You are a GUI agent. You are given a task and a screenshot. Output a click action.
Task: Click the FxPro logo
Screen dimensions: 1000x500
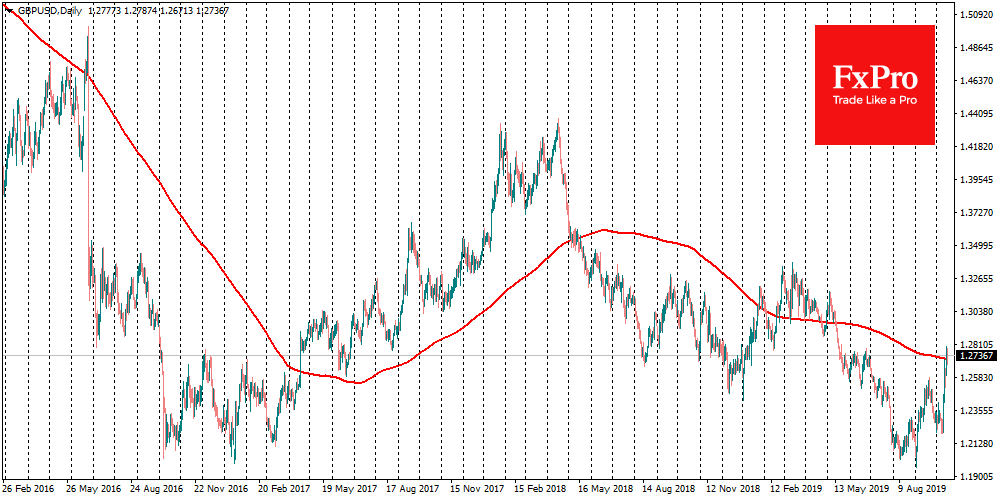[875, 78]
